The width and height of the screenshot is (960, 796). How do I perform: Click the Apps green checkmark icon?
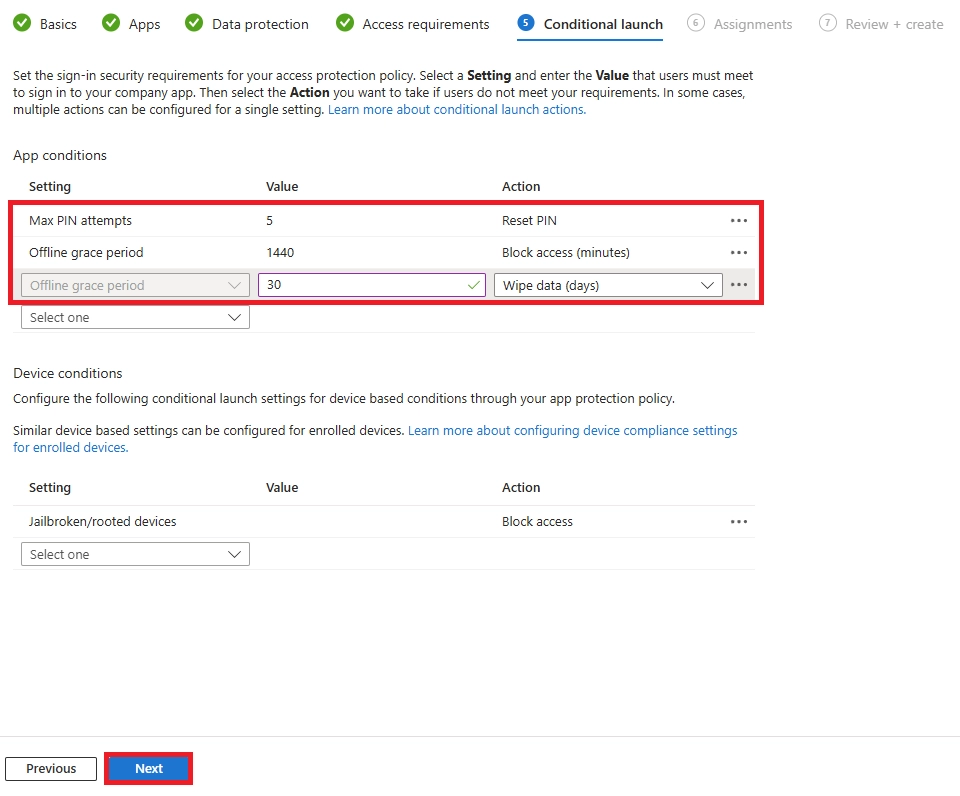pos(111,23)
